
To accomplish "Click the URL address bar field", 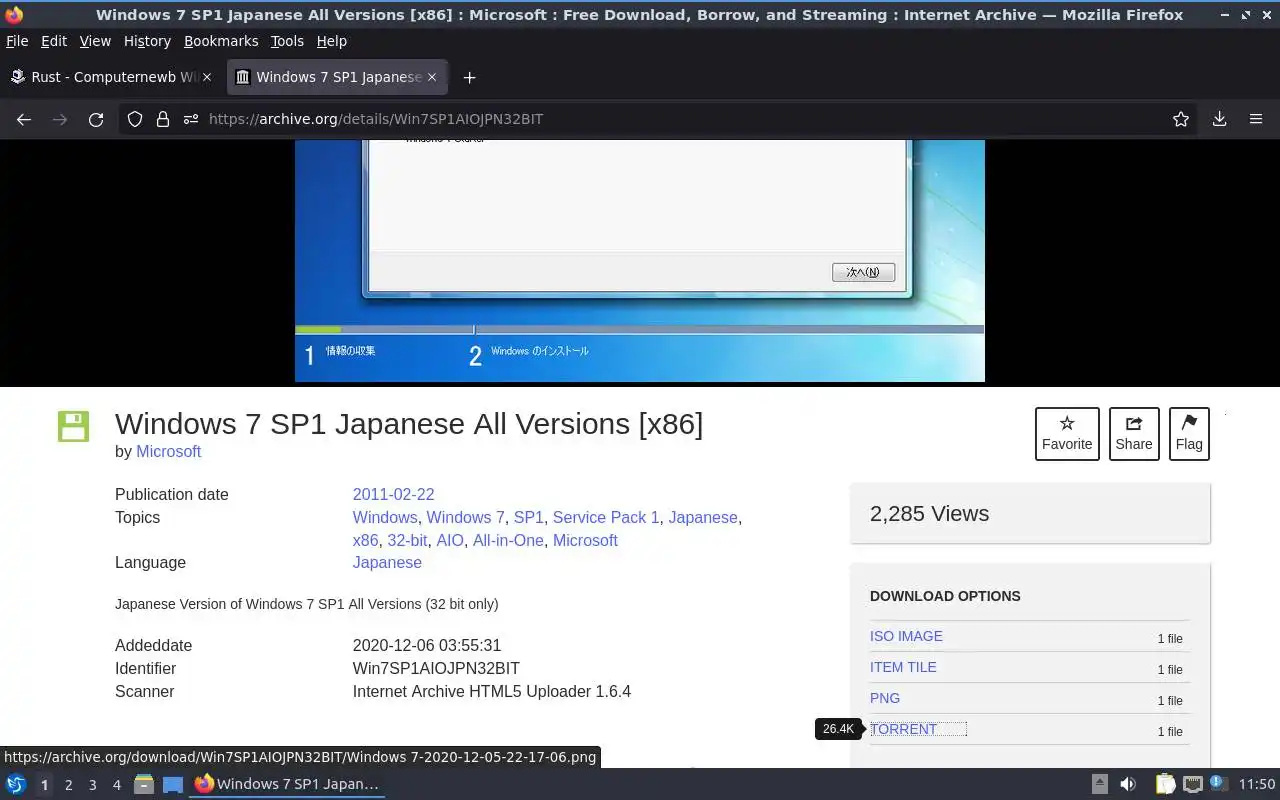I will [x=660, y=119].
